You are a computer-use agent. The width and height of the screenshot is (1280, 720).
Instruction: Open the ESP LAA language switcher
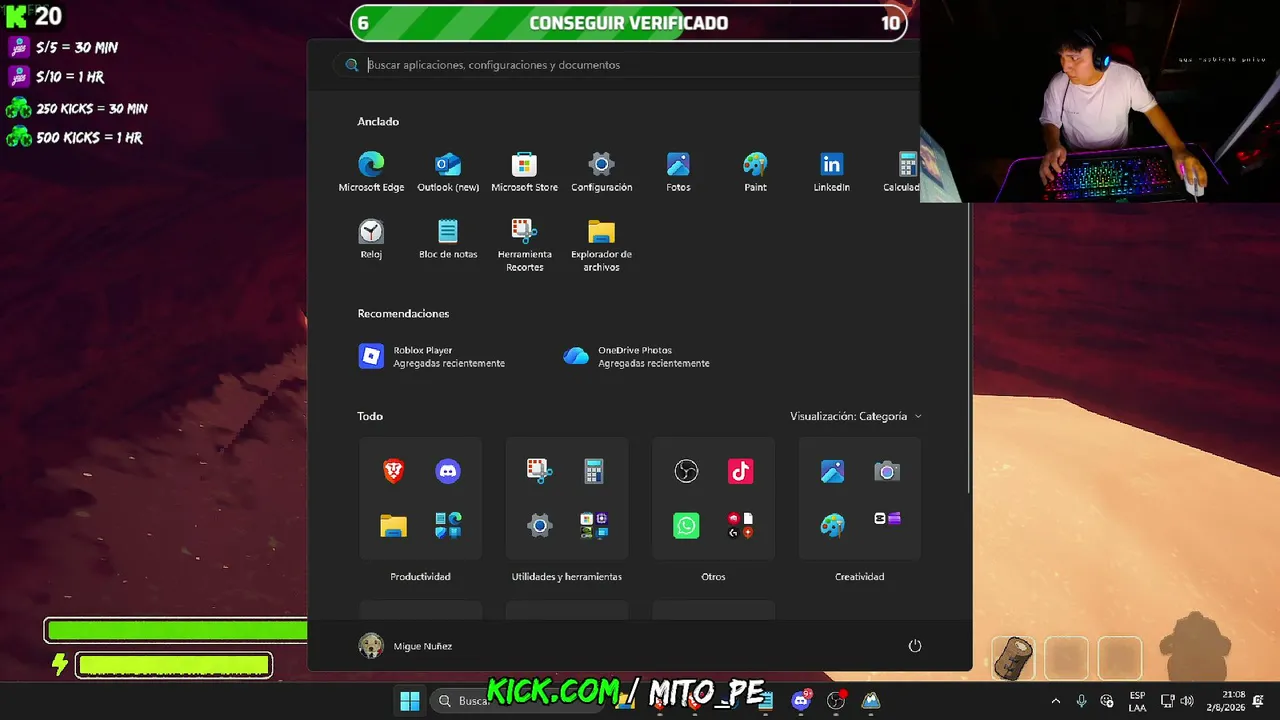pos(1137,701)
